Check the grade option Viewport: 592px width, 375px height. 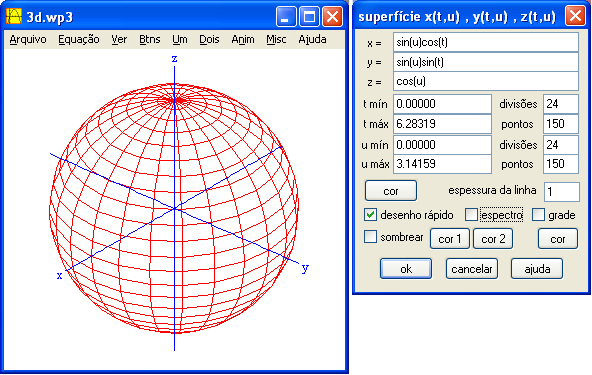(x=538, y=215)
